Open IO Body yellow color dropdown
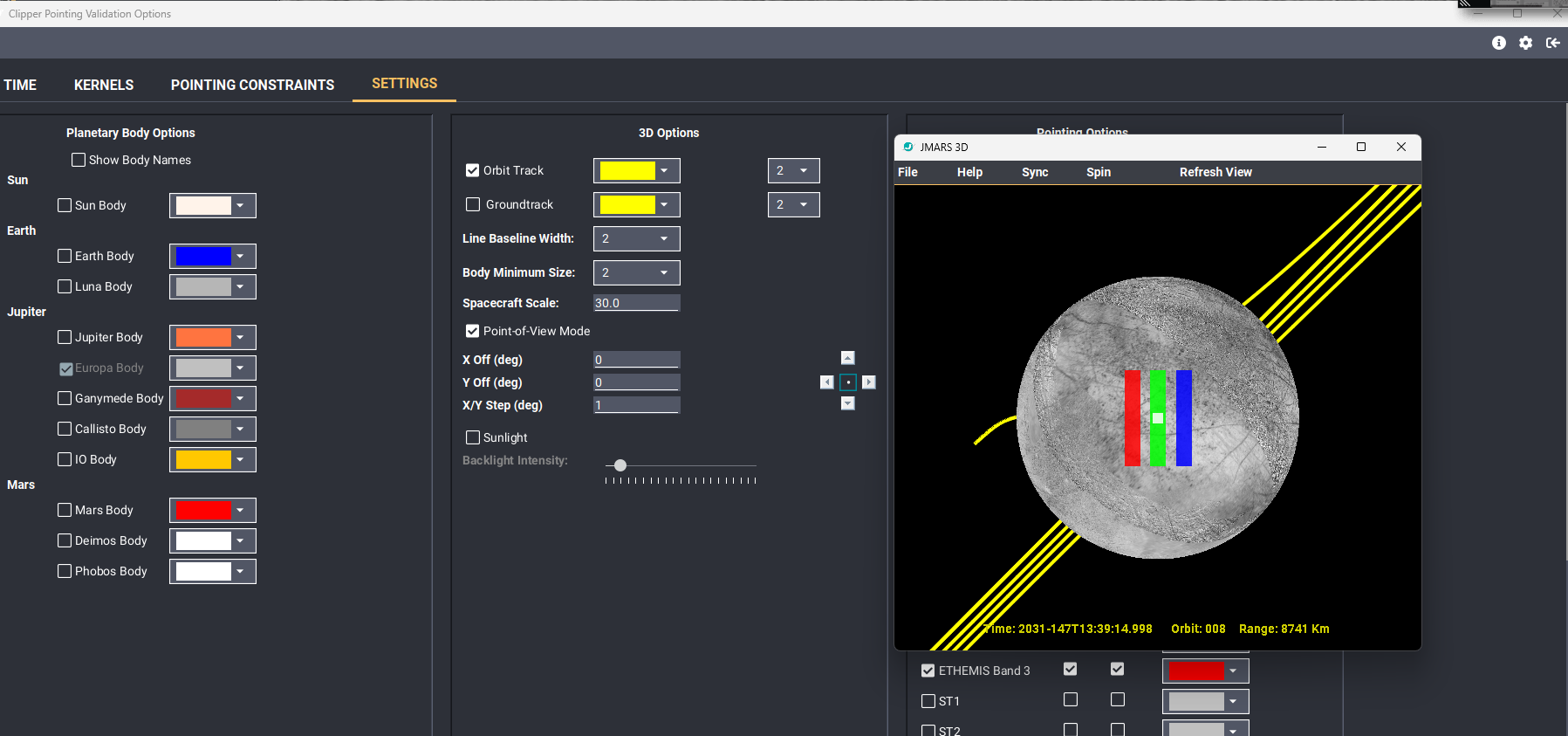The image size is (1568, 736). pos(213,459)
